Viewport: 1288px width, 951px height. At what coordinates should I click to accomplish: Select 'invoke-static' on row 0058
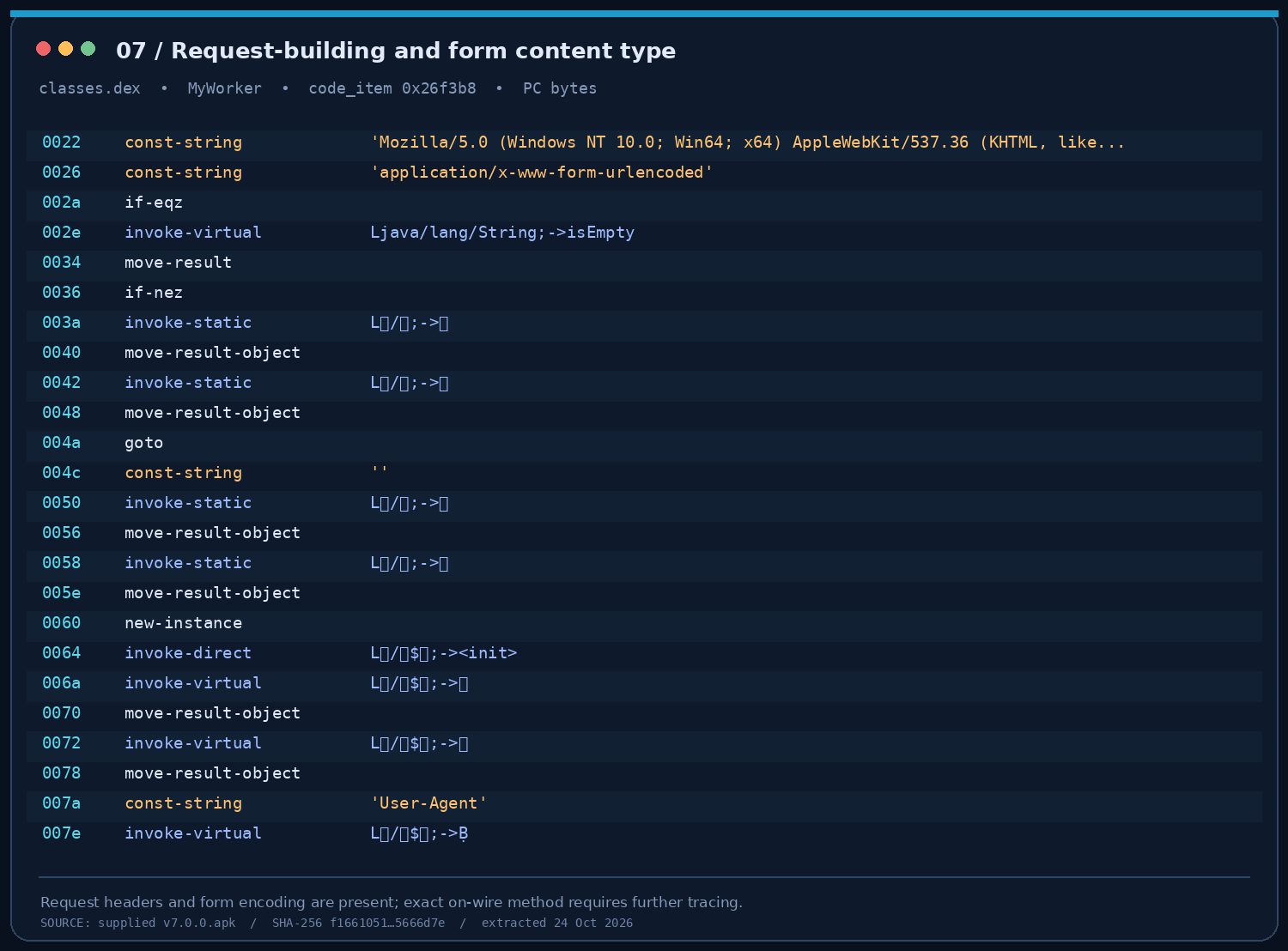coord(188,563)
